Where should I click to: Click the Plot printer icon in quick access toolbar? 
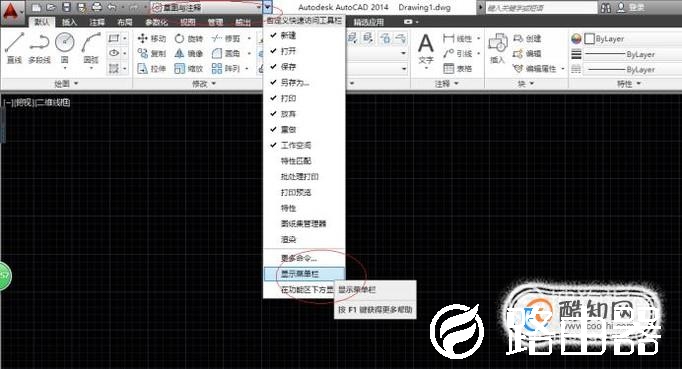click(97, 7)
